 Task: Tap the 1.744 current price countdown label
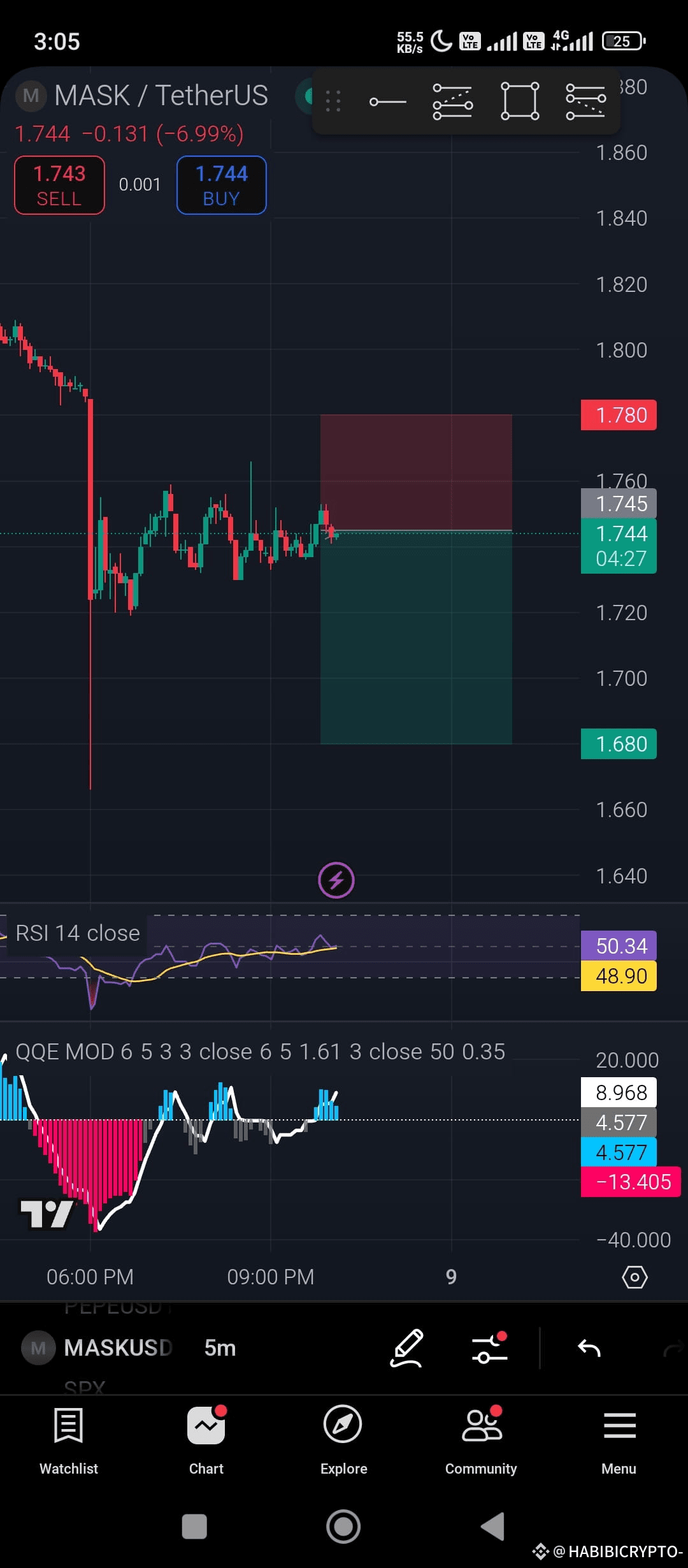tap(619, 546)
